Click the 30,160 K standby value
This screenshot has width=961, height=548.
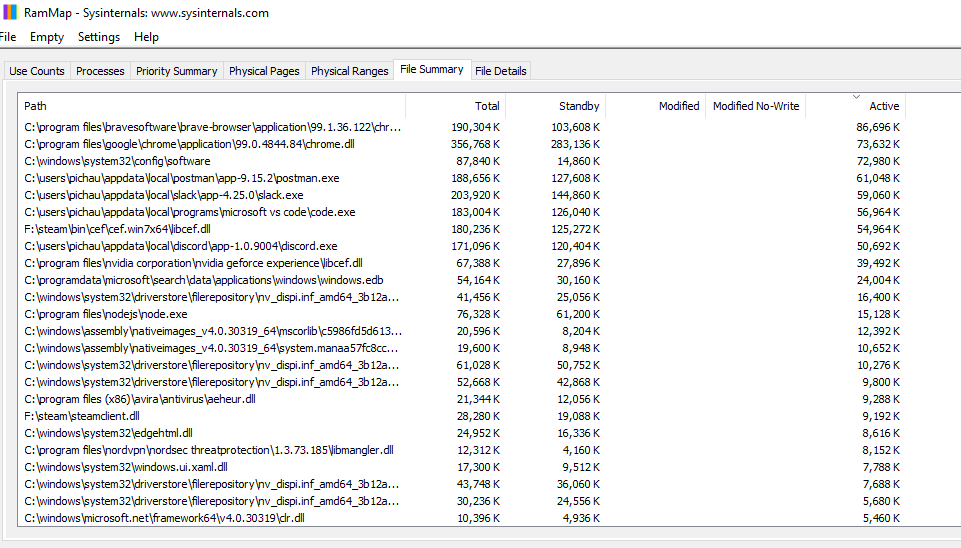pyautogui.click(x=578, y=281)
